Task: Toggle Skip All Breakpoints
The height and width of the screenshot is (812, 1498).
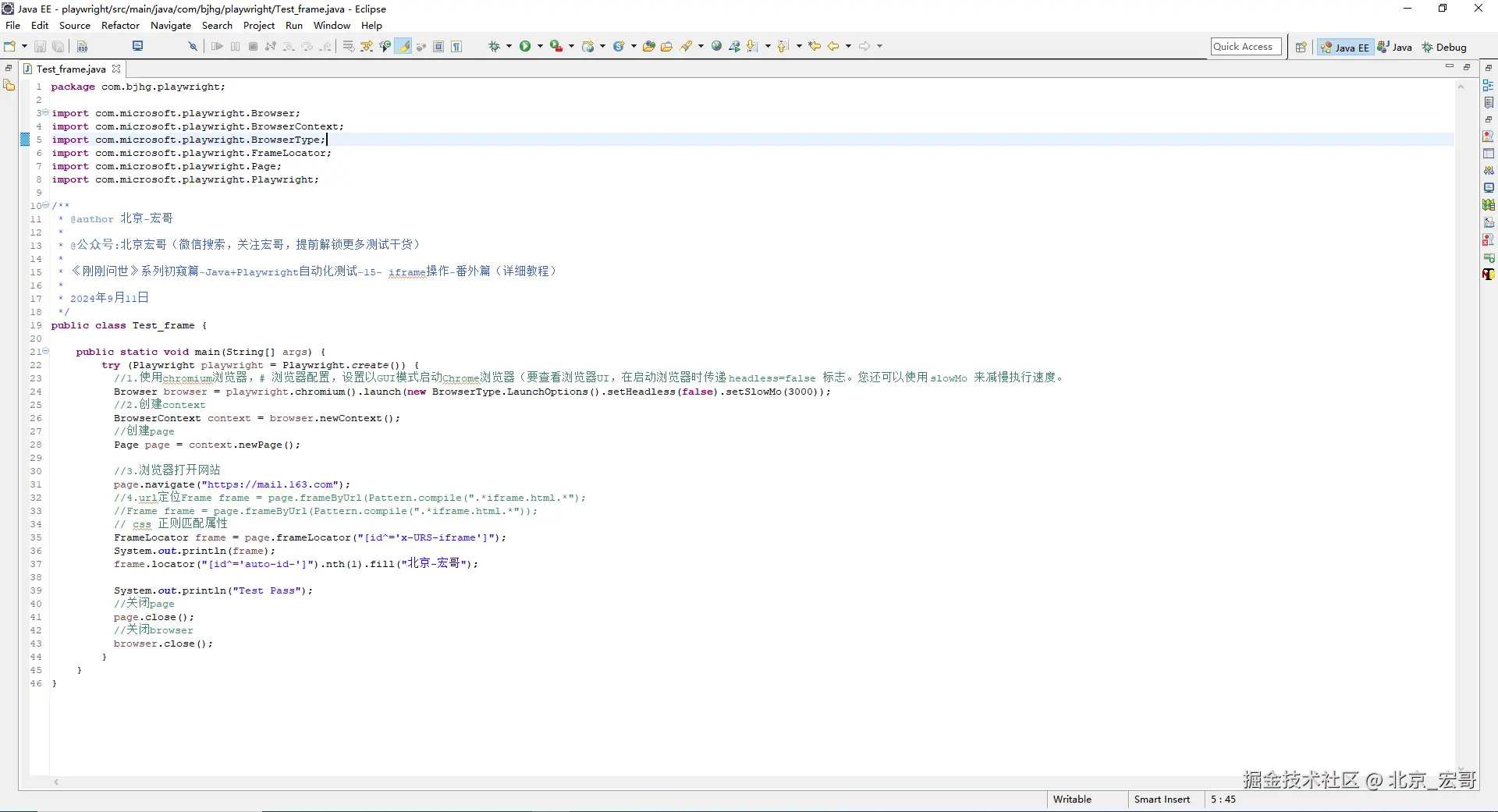Action: tap(193, 47)
